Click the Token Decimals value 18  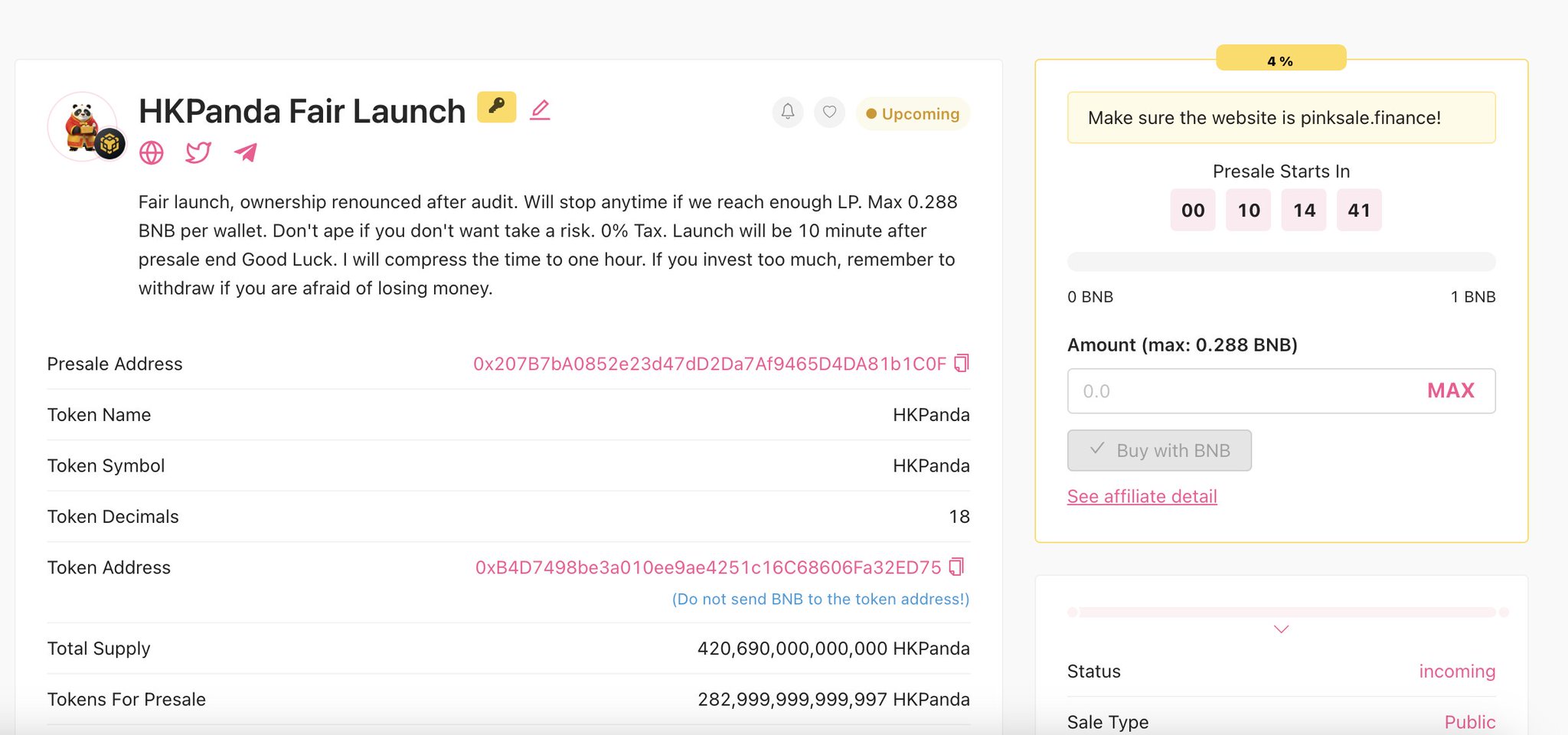(959, 517)
